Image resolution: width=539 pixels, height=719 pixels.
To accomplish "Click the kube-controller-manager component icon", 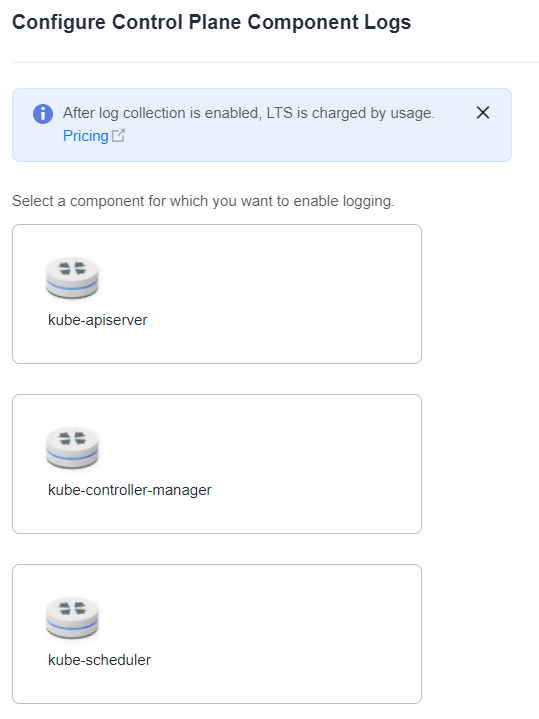I will tap(72, 448).
